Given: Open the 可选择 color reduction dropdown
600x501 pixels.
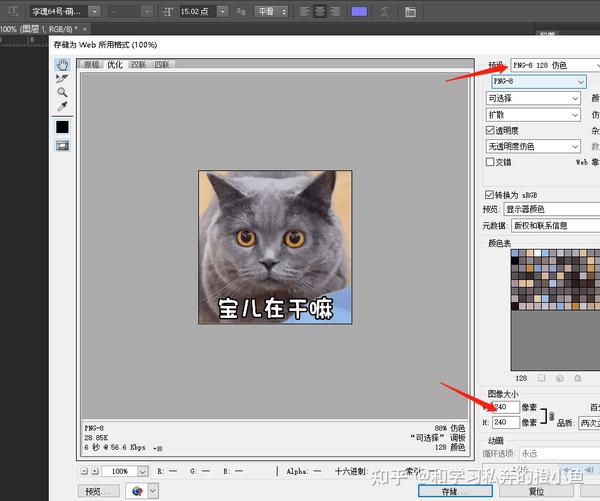Looking at the screenshot, I should tap(533, 98).
